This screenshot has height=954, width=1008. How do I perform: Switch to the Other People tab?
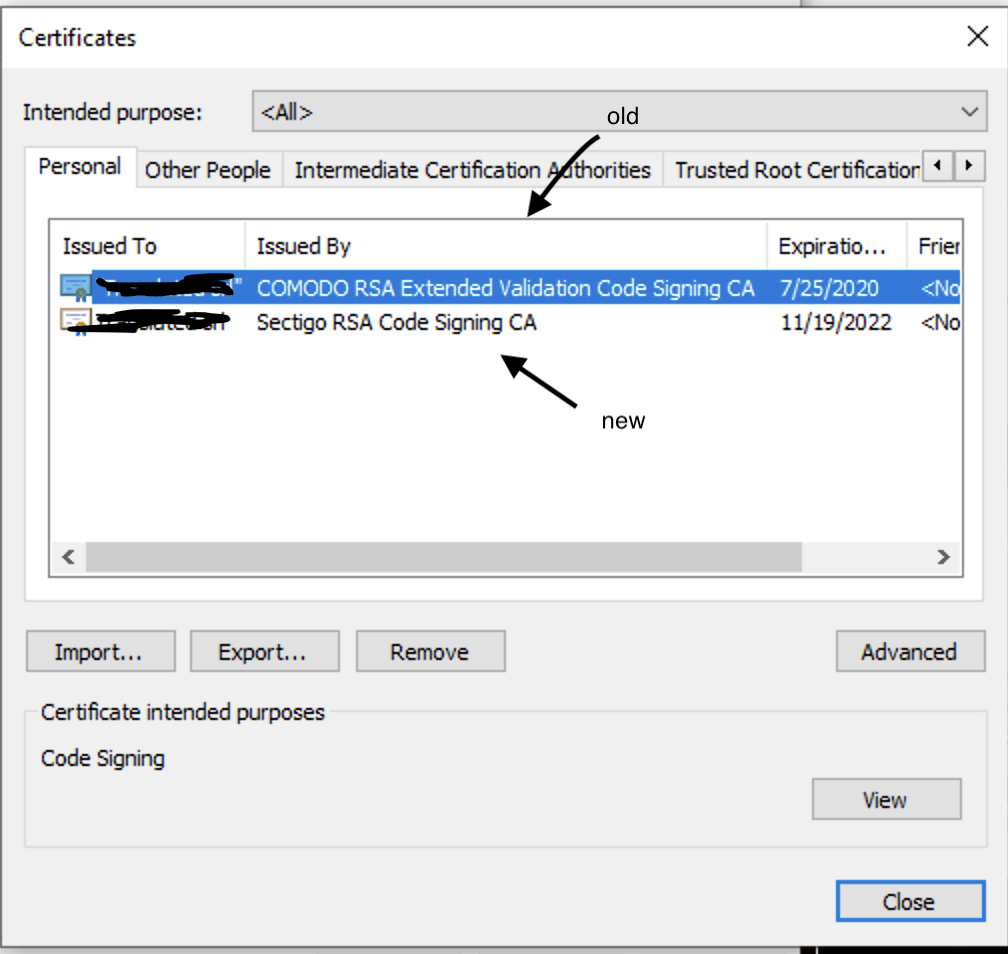click(x=207, y=170)
